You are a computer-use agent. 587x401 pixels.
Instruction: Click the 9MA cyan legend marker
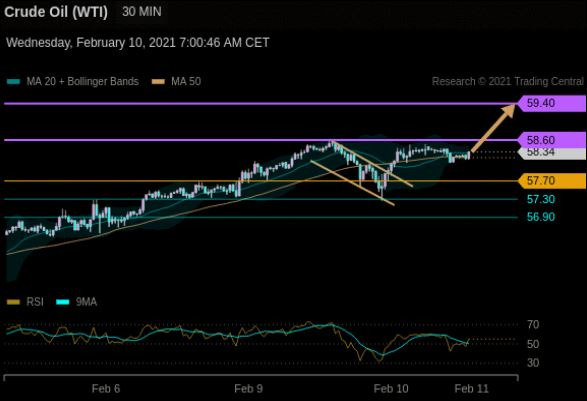63,302
